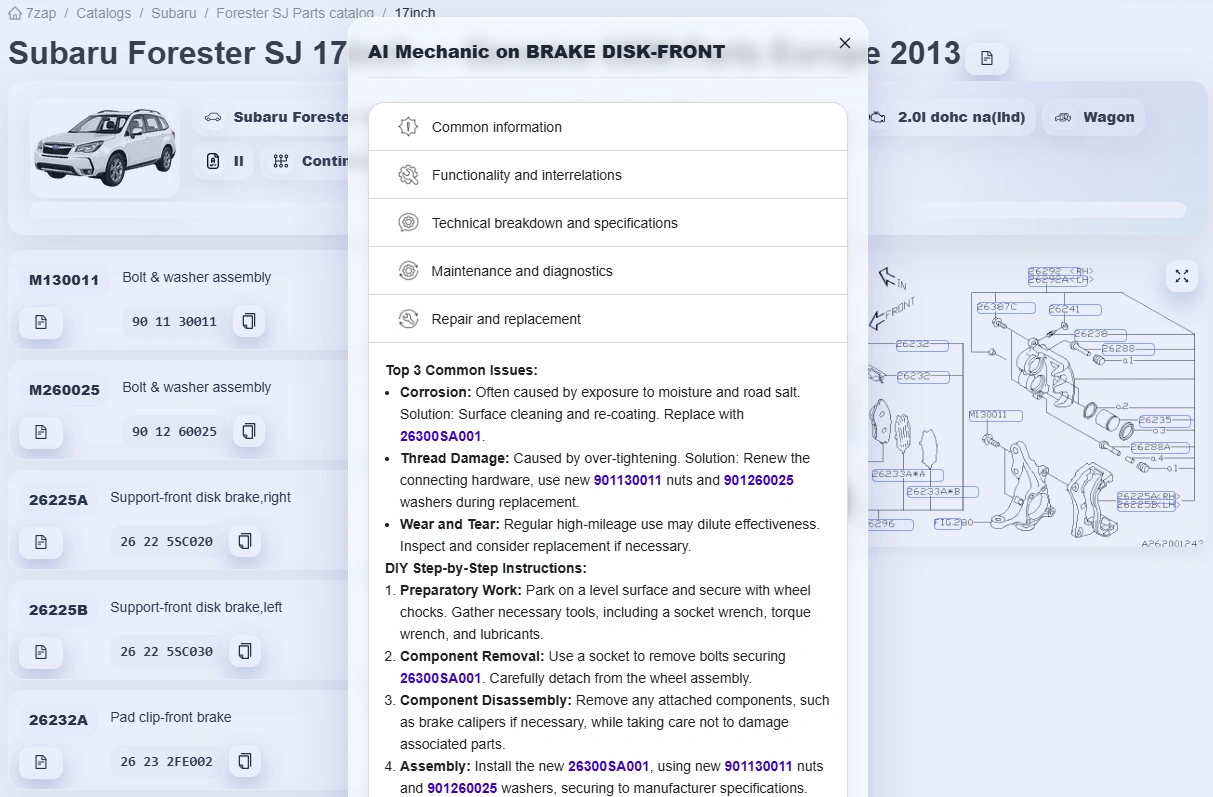Select 26225A<RH> label on the diagram
Viewport: 1213px width, 797px height.
click(x=1146, y=496)
